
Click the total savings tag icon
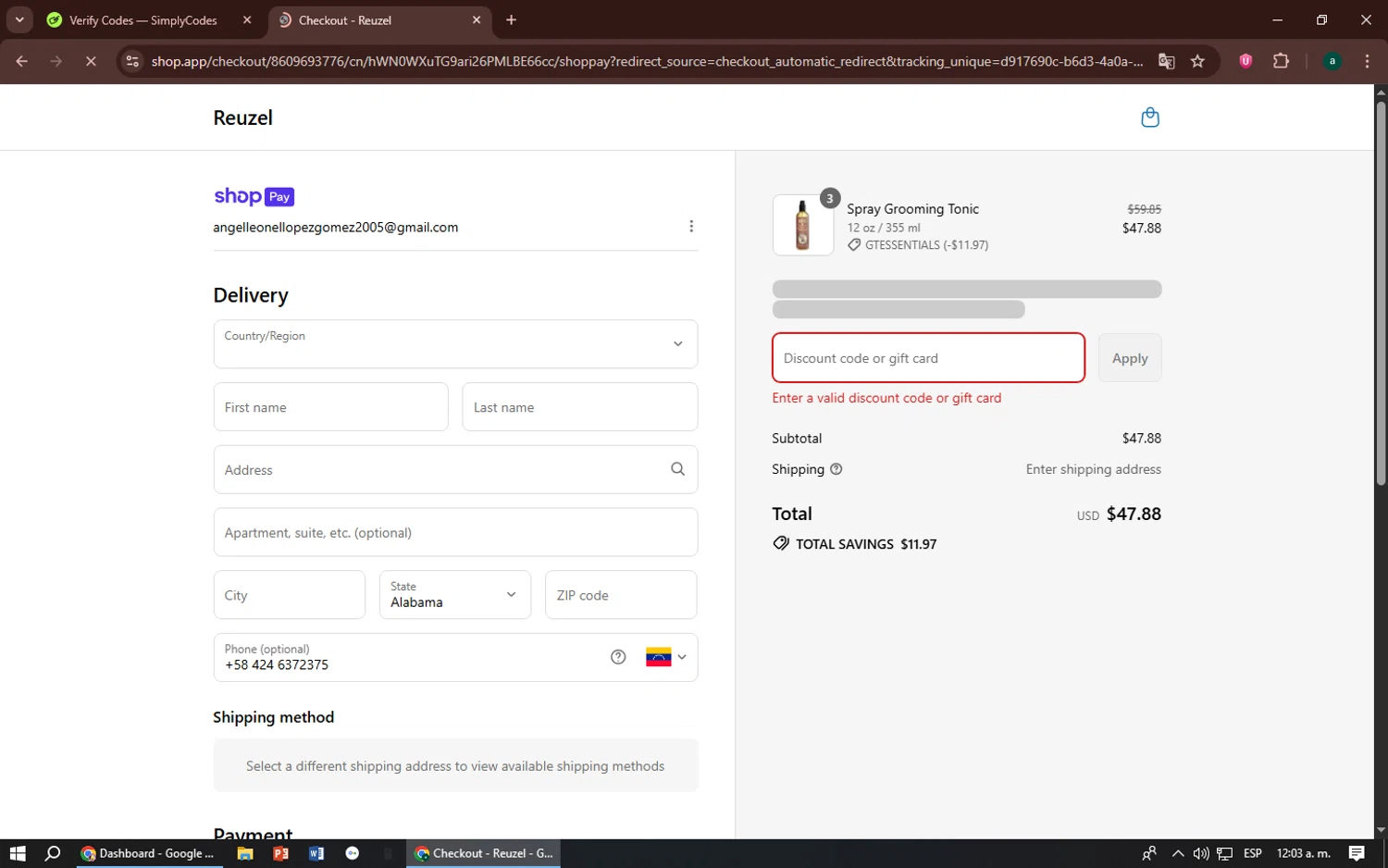click(x=782, y=543)
